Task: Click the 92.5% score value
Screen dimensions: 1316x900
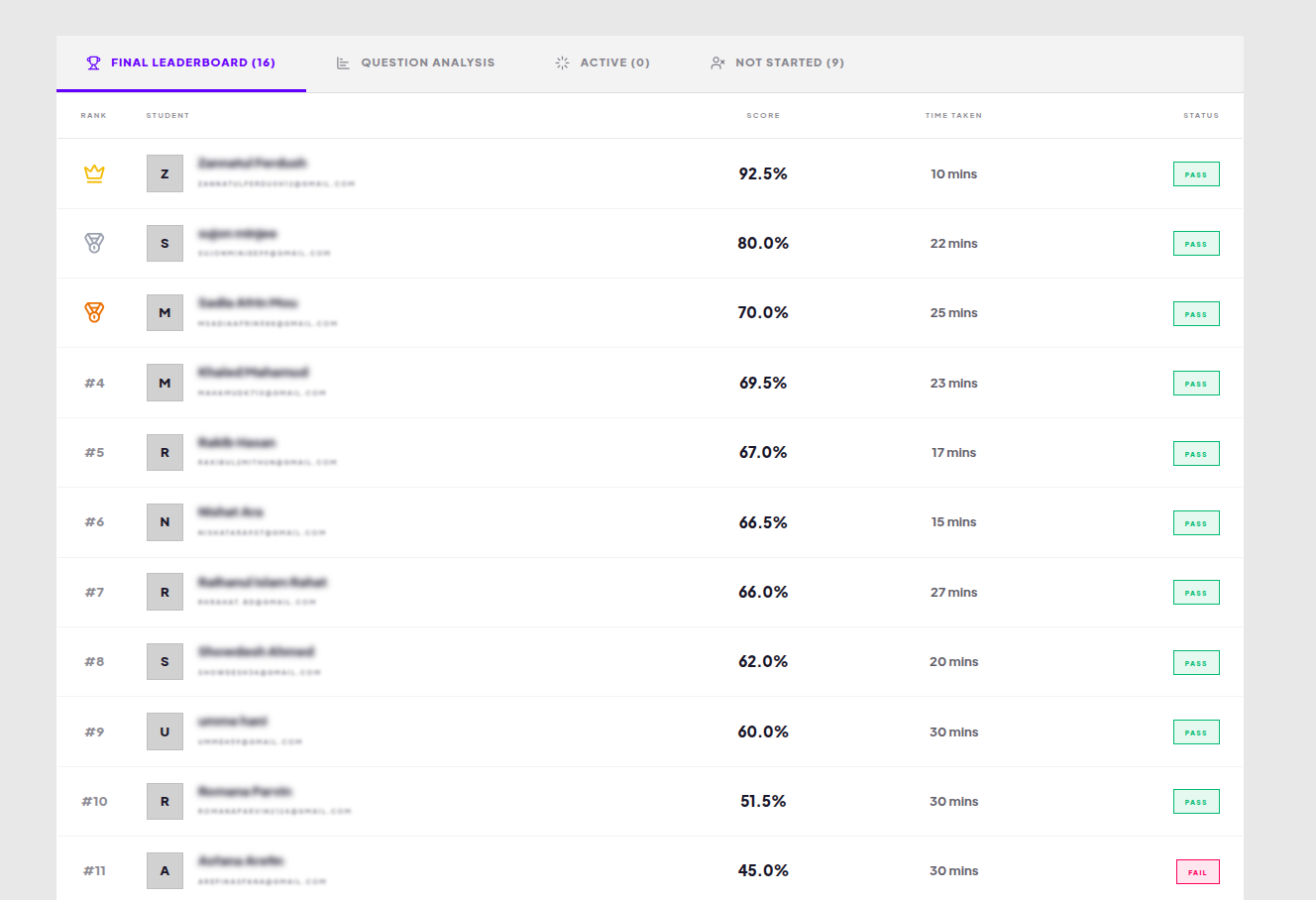Action: pos(763,173)
